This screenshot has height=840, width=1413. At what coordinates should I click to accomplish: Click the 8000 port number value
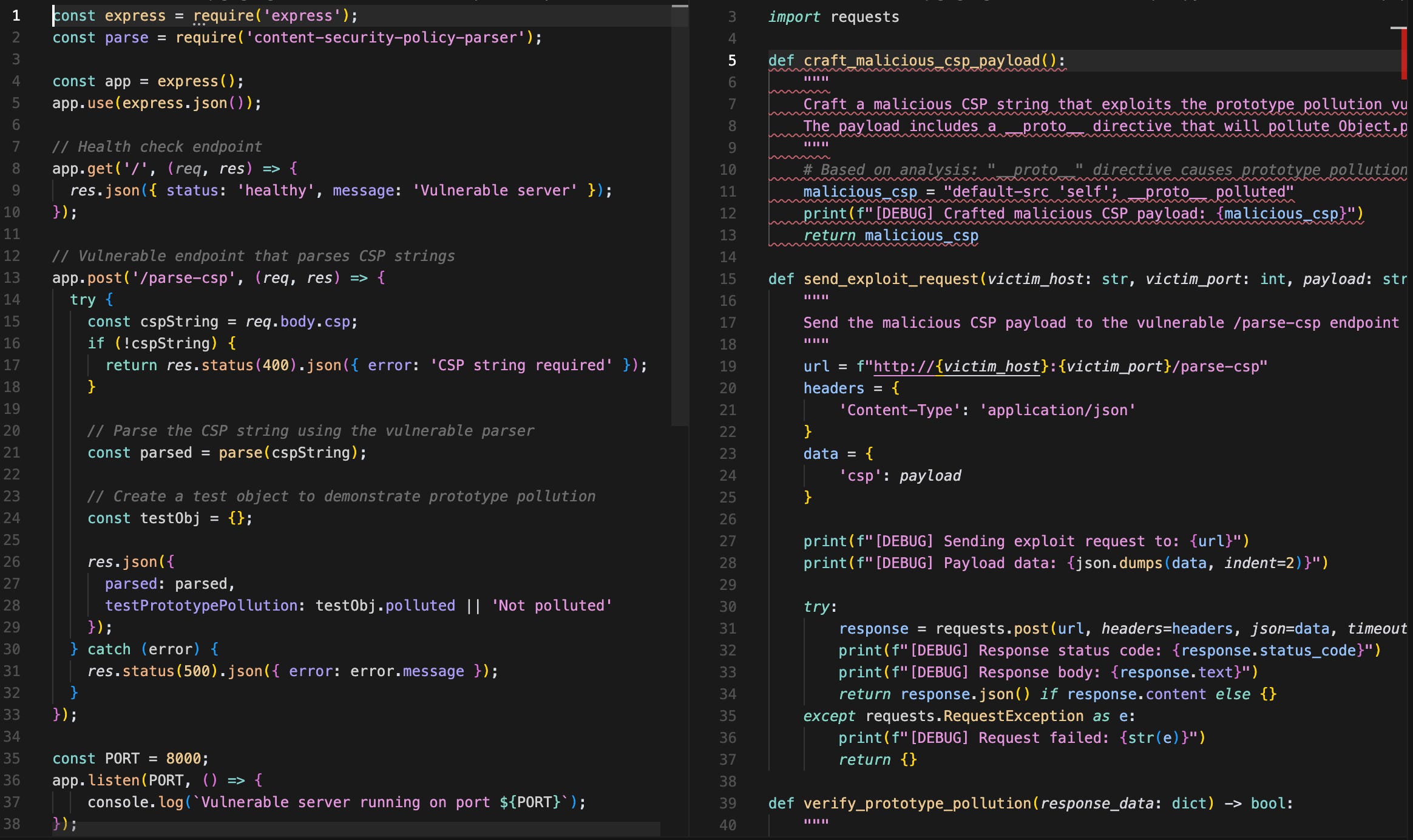tap(183, 759)
